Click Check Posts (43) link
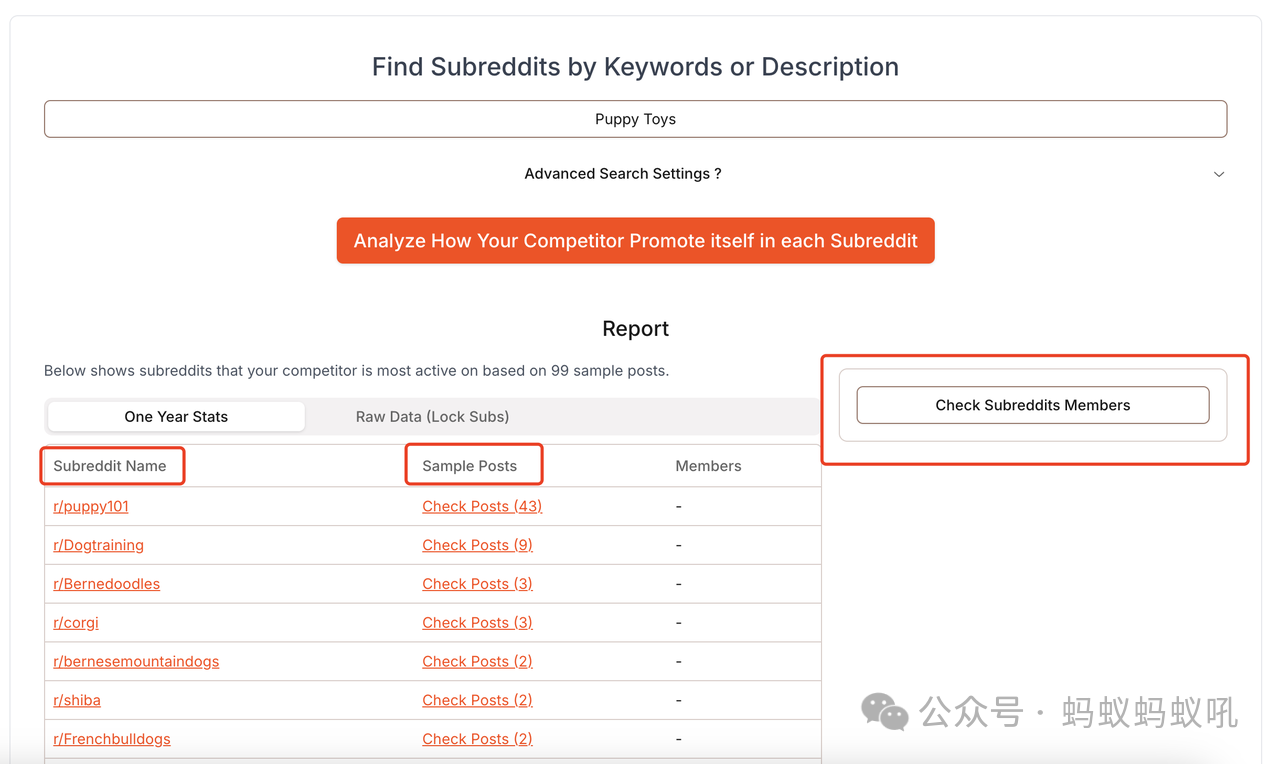Image resolution: width=1280 pixels, height=764 pixels. [482, 506]
